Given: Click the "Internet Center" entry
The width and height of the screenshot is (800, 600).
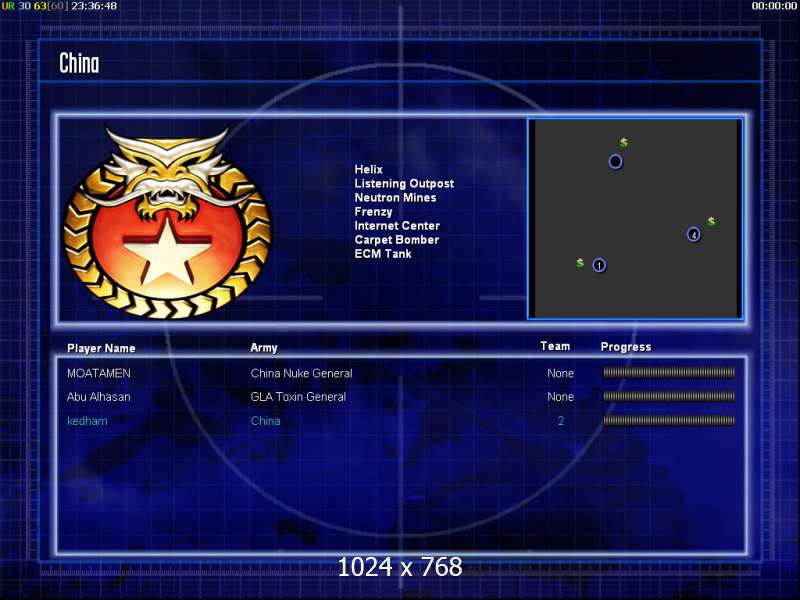Looking at the screenshot, I should pyautogui.click(x=397, y=226).
